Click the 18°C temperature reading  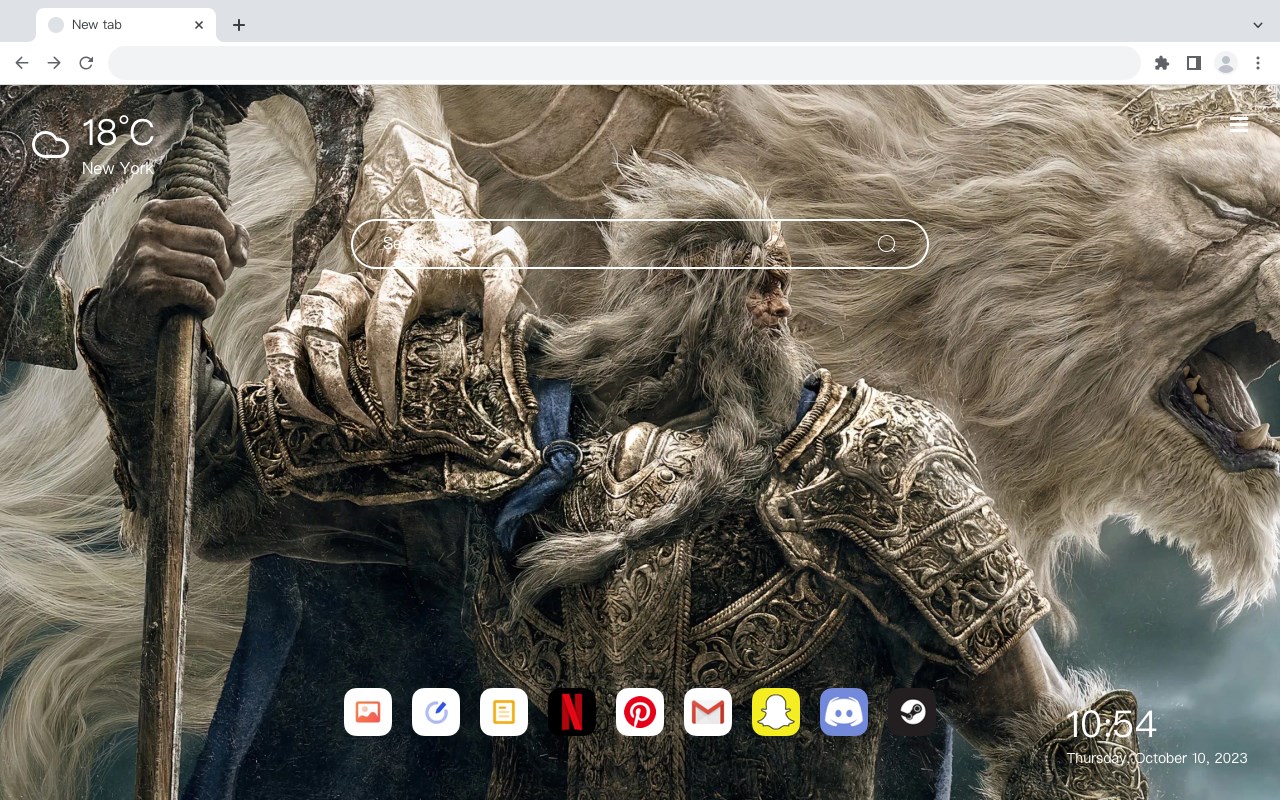(118, 133)
